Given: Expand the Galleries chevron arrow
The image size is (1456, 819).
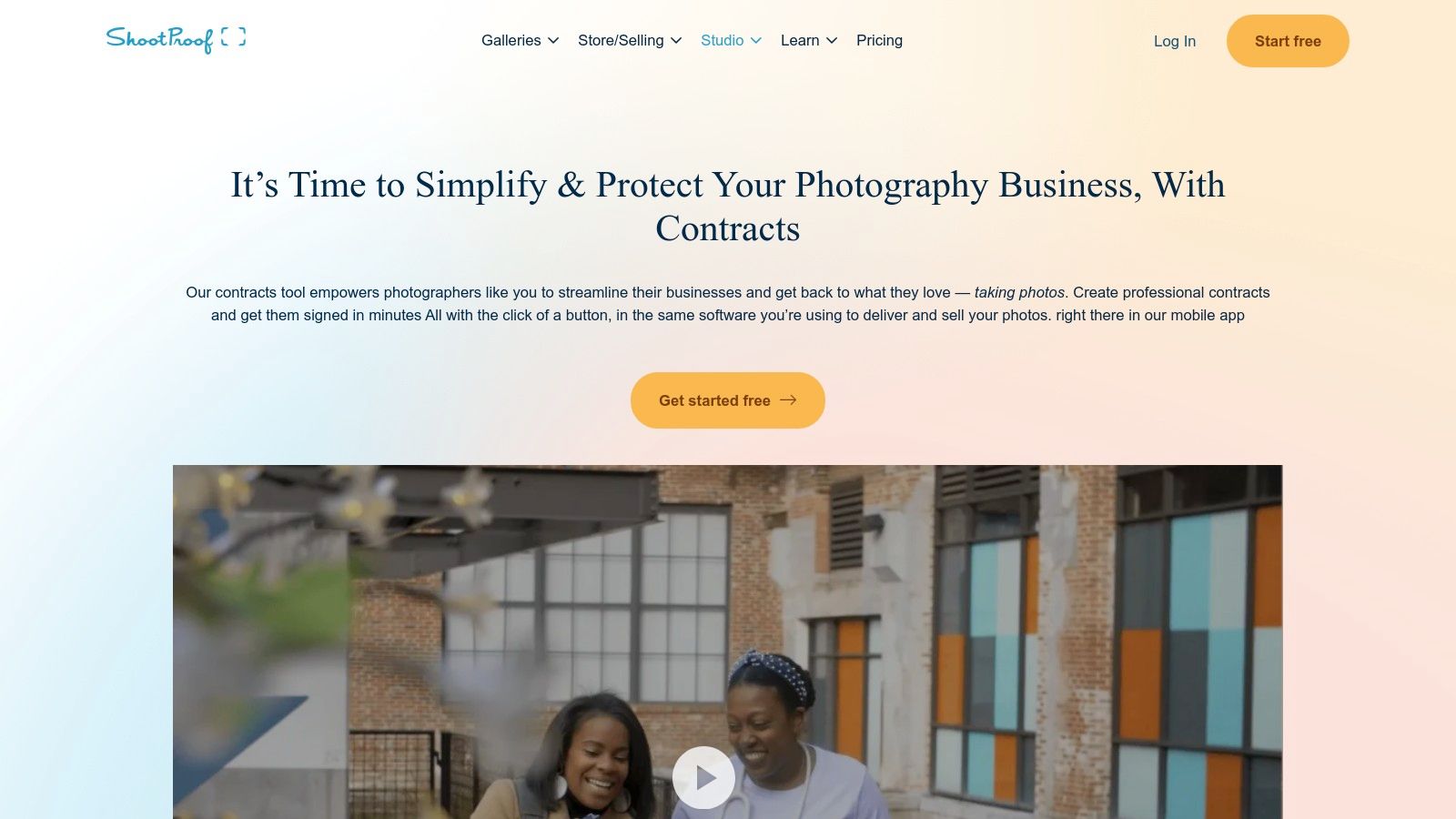Looking at the screenshot, I should coord(553,40).
